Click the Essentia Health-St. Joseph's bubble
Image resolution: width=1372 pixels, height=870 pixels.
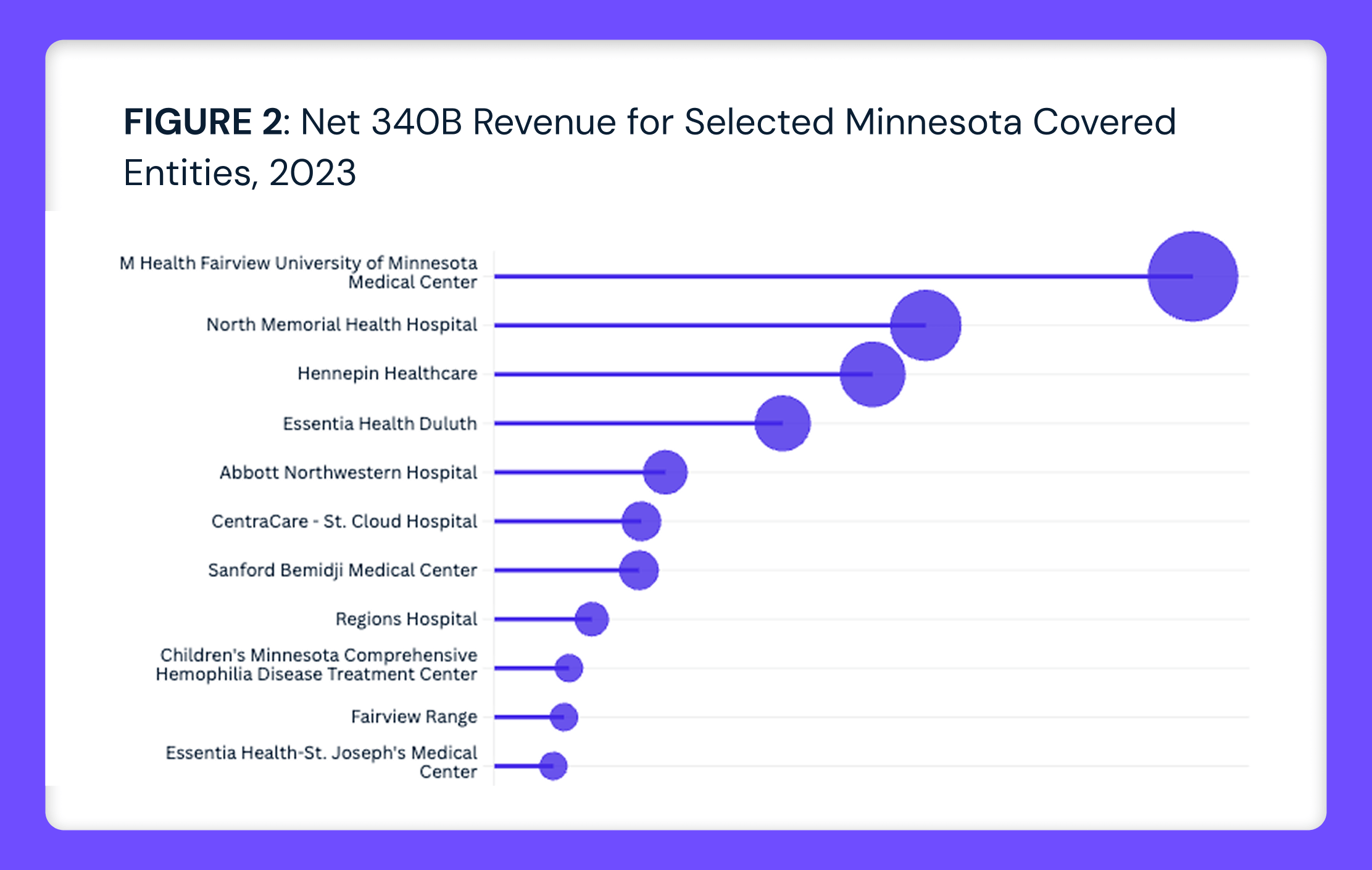coord(552,766)
